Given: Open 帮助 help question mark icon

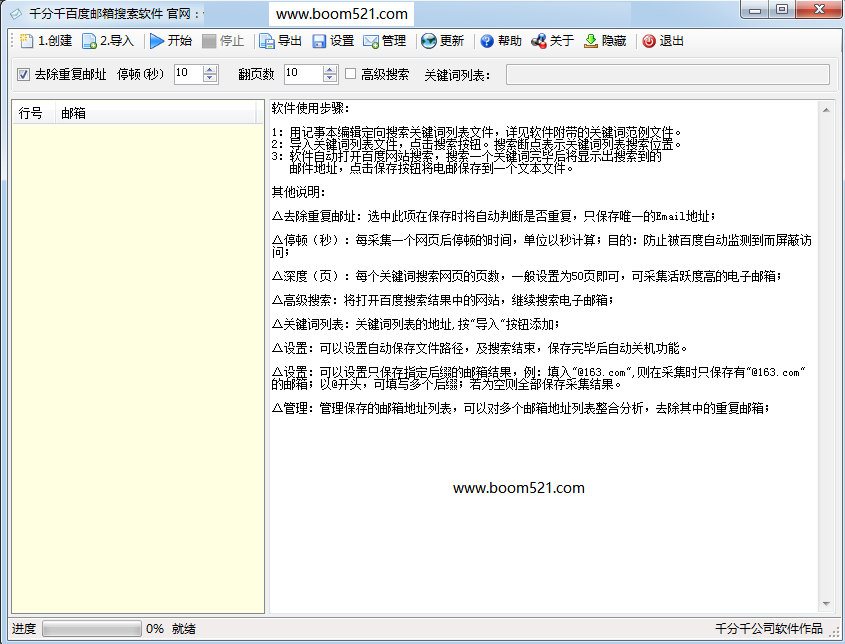Looking at the screenshot, I should (487, 41).
